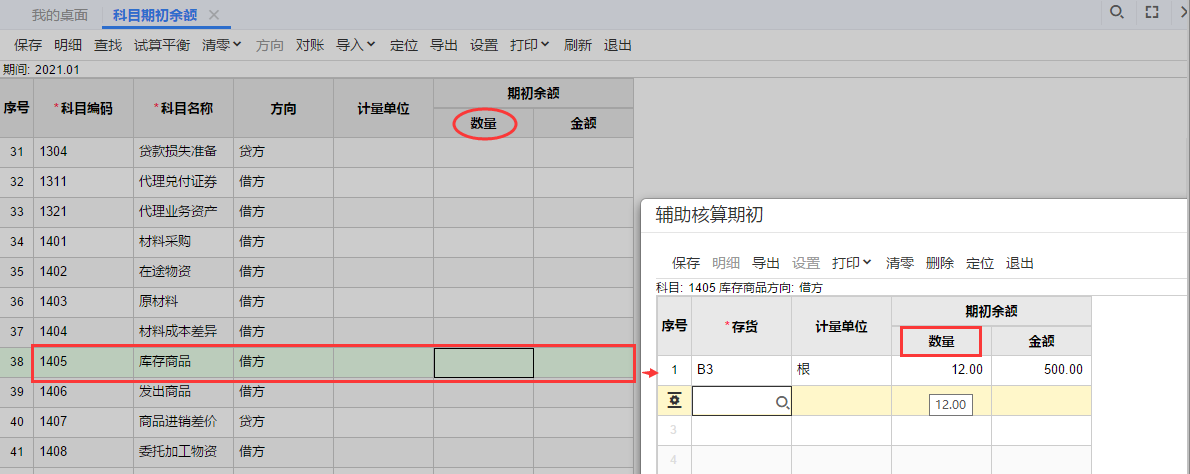Click the search magnifier icon at top right
Image resolution: width=1190 pixels, height=474 pixels.
click(x=1116, y=11)
